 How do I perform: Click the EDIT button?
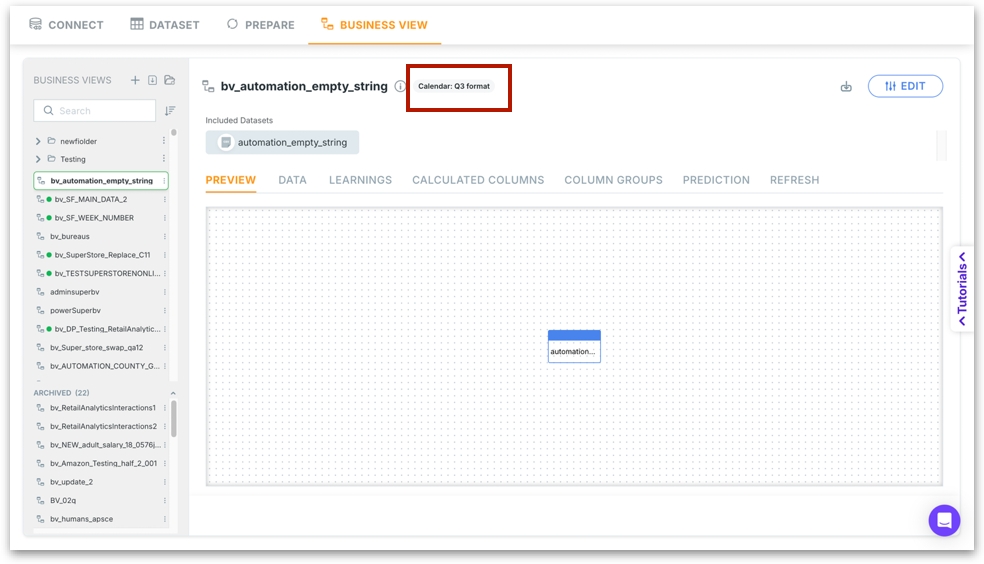tap(905, 86)
